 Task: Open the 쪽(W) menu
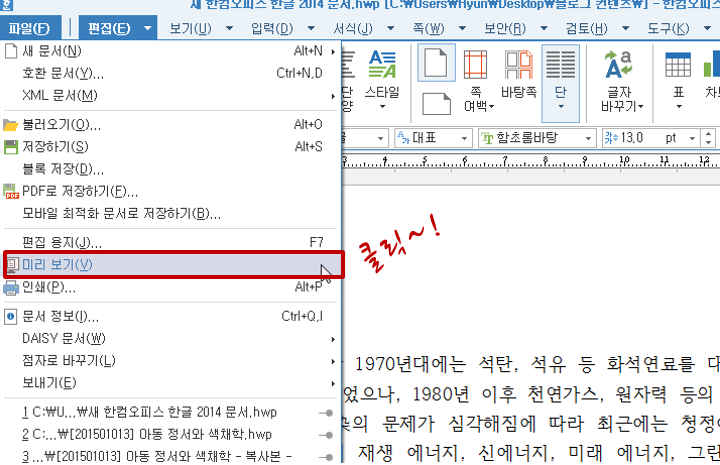[428, 28]
